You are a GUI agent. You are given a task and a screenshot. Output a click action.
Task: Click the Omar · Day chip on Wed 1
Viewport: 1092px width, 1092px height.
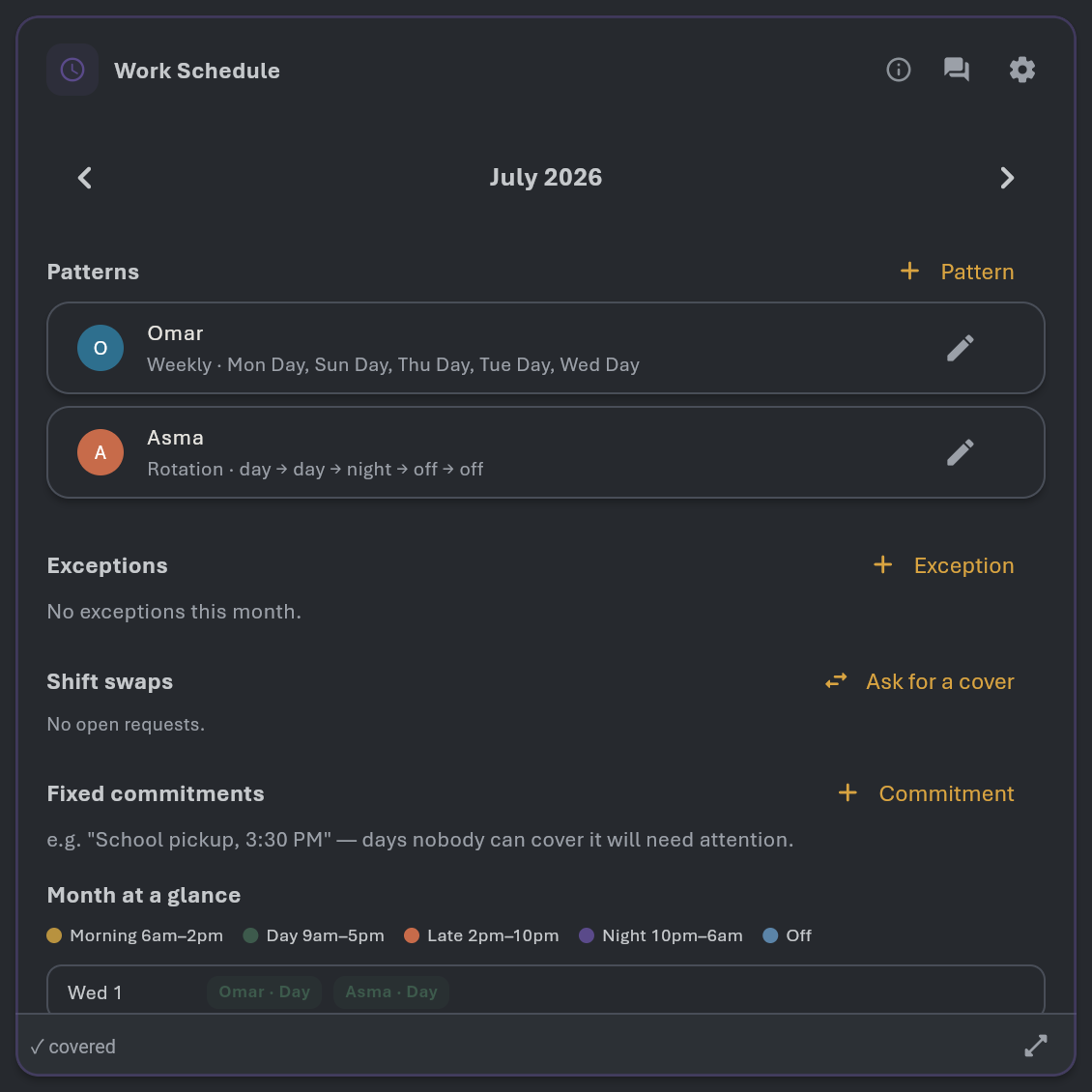264,991
